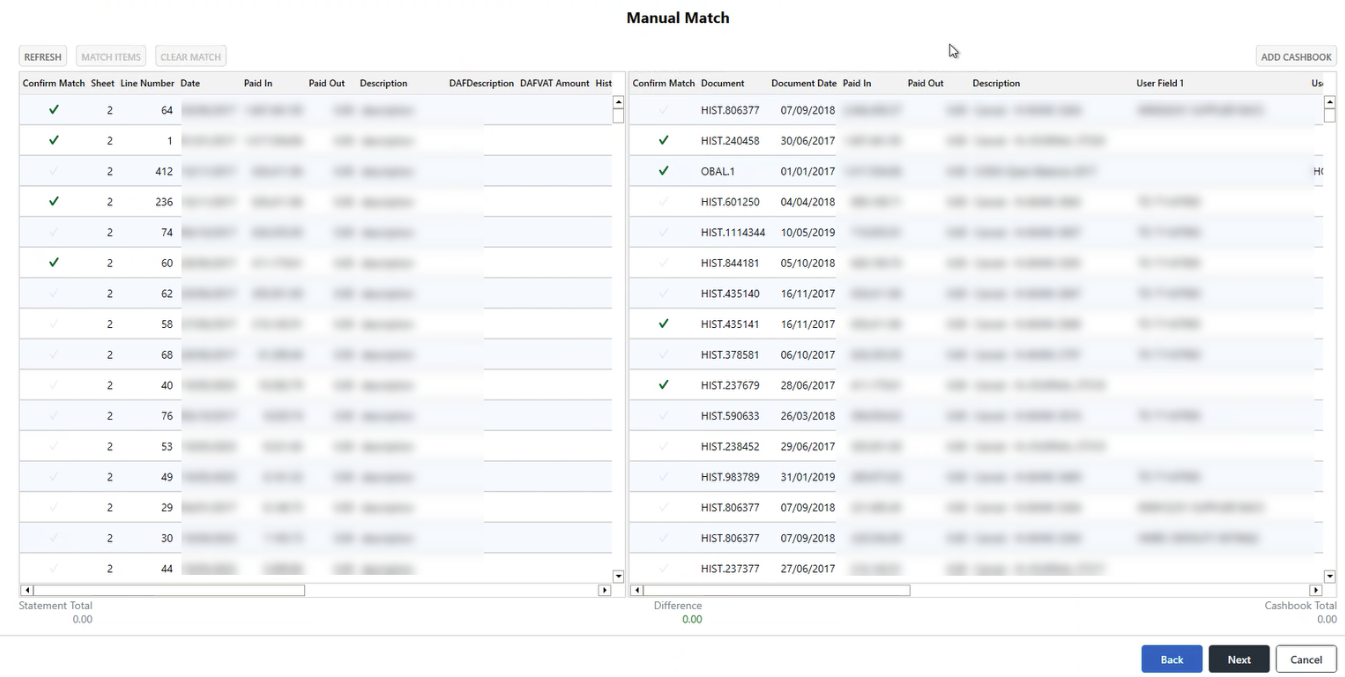Click the Refresh button
Screen dimensions: 1345x677
click(x=43, y=57)
